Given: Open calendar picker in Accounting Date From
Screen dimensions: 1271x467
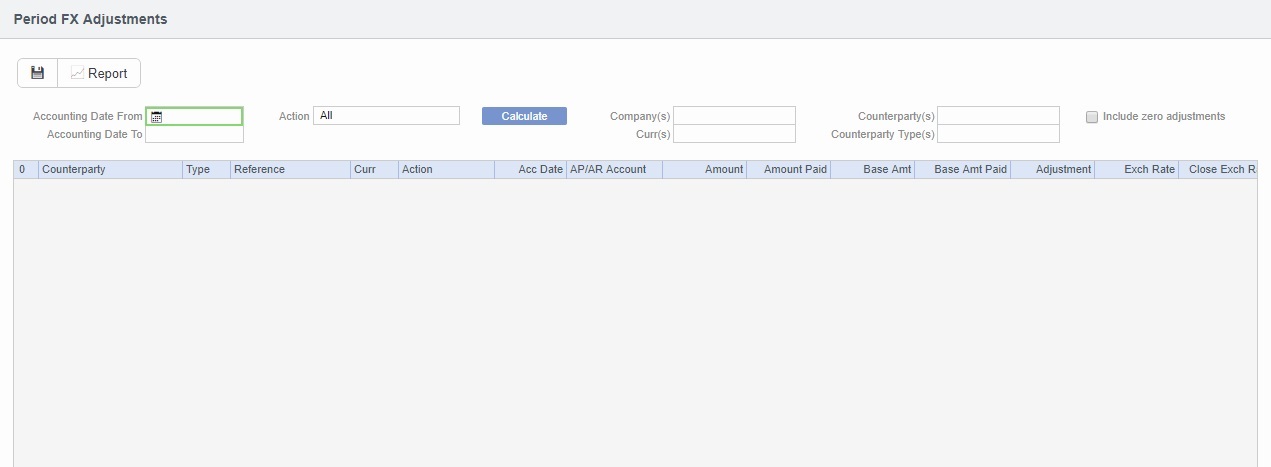Looking at the screenshot, I should [x=156, y=117].
